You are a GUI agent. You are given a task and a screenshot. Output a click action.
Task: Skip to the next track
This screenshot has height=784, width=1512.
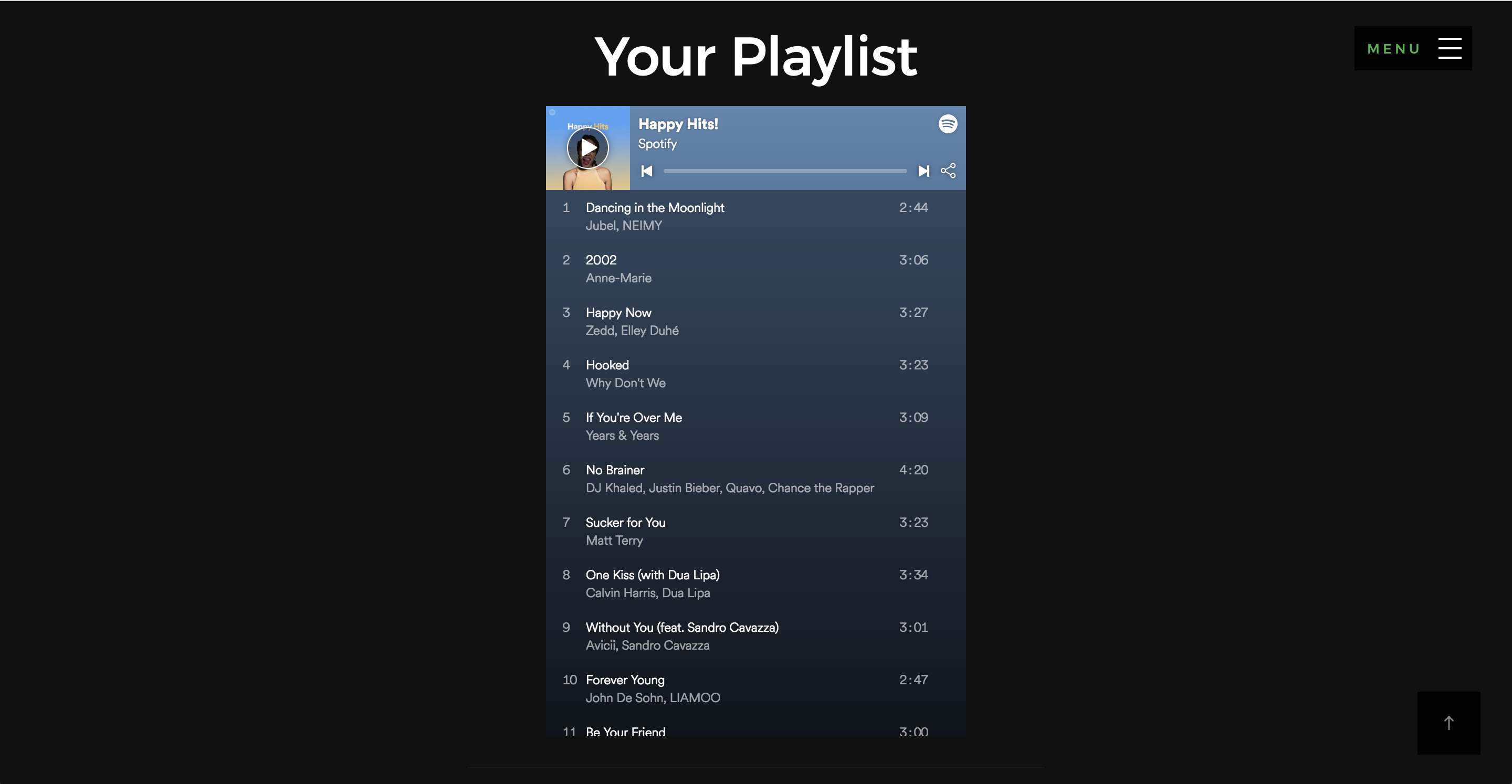pyautogui.click(x=923, y=171)
